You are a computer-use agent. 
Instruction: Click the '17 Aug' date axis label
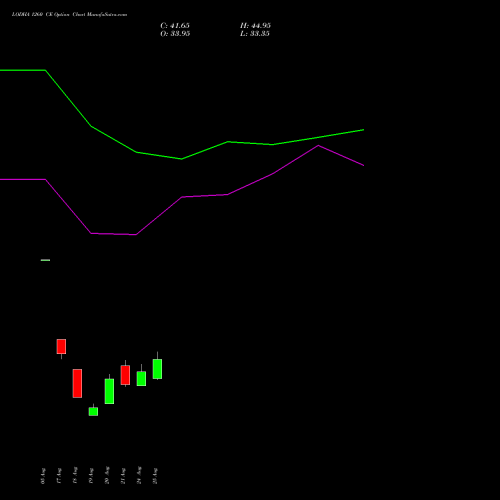click(x=59, y=476)
